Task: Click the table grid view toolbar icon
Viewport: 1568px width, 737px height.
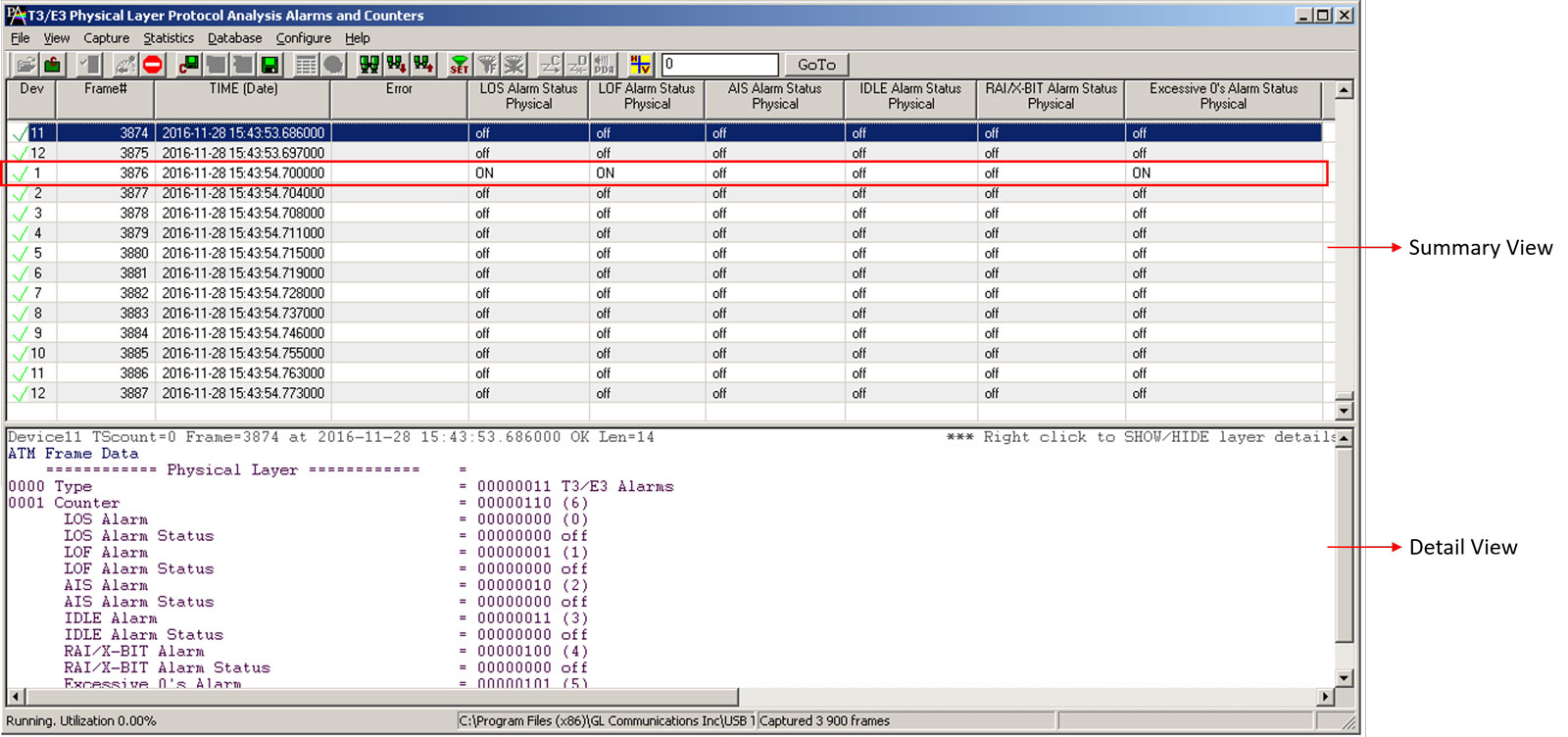Action: 307,65
